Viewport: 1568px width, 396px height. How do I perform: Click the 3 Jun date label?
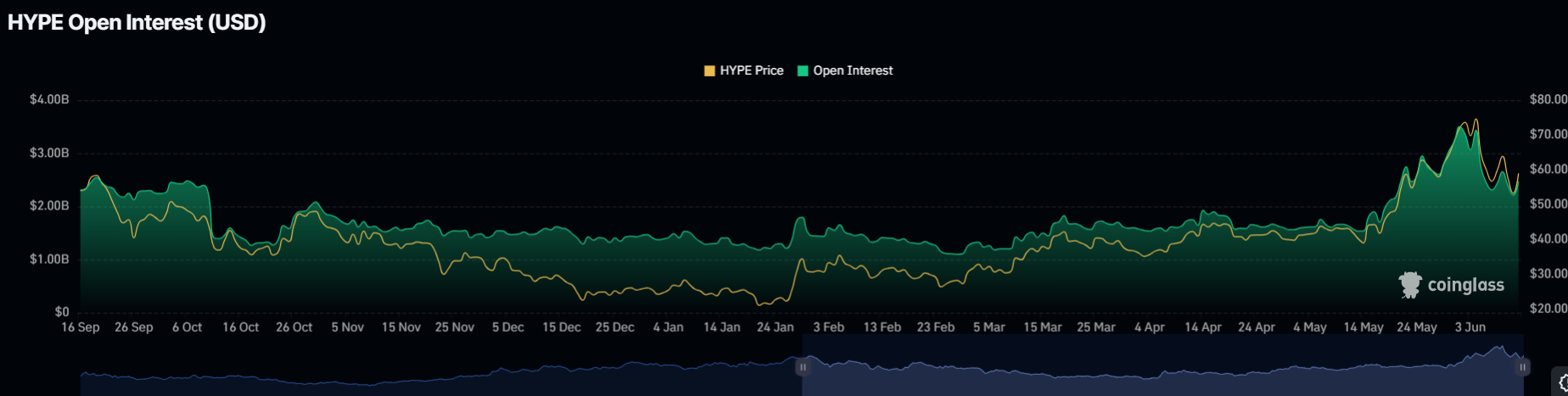coord(1470,327)
